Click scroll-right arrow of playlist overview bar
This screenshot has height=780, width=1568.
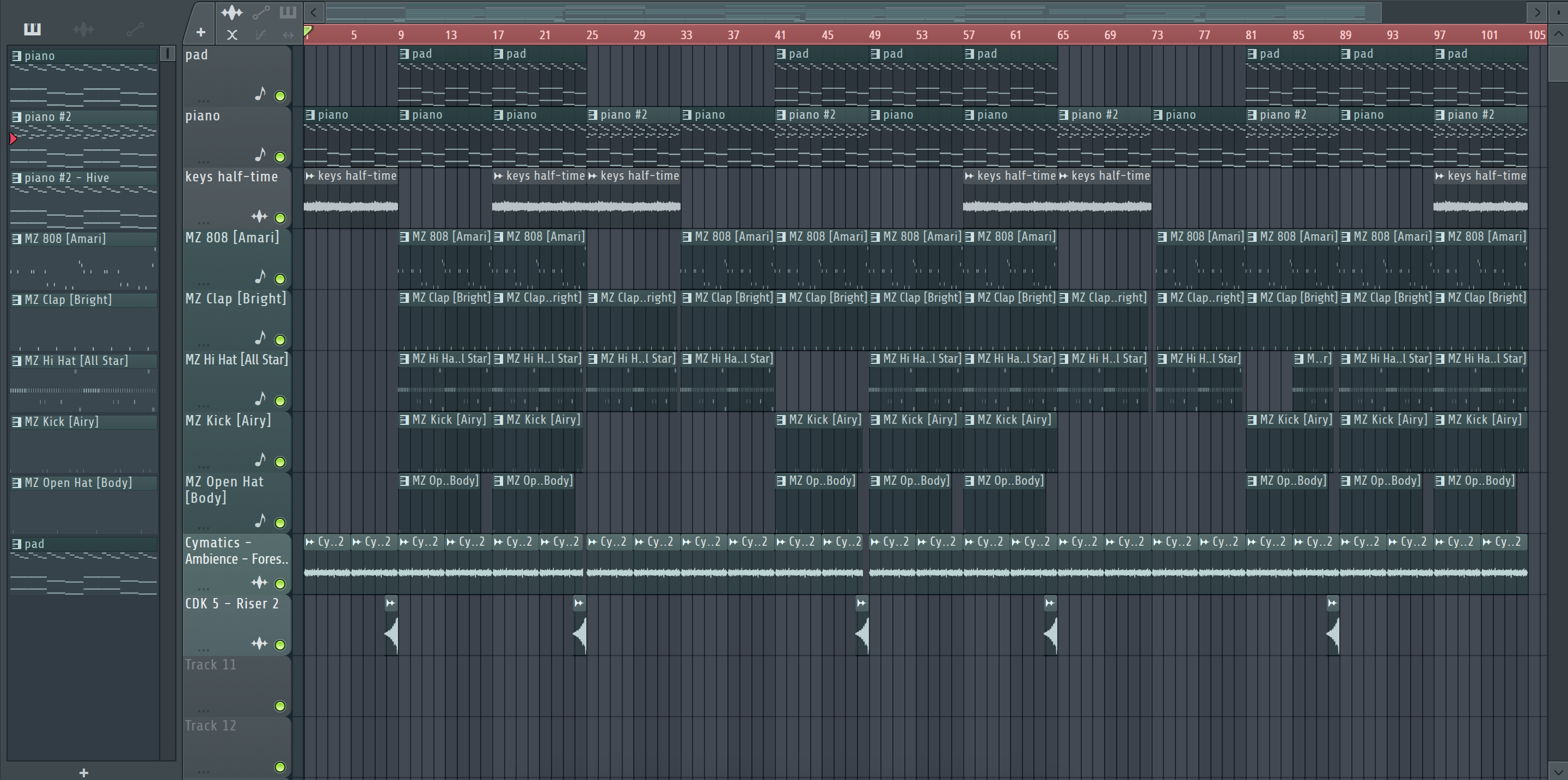[x=1537, y=12]
